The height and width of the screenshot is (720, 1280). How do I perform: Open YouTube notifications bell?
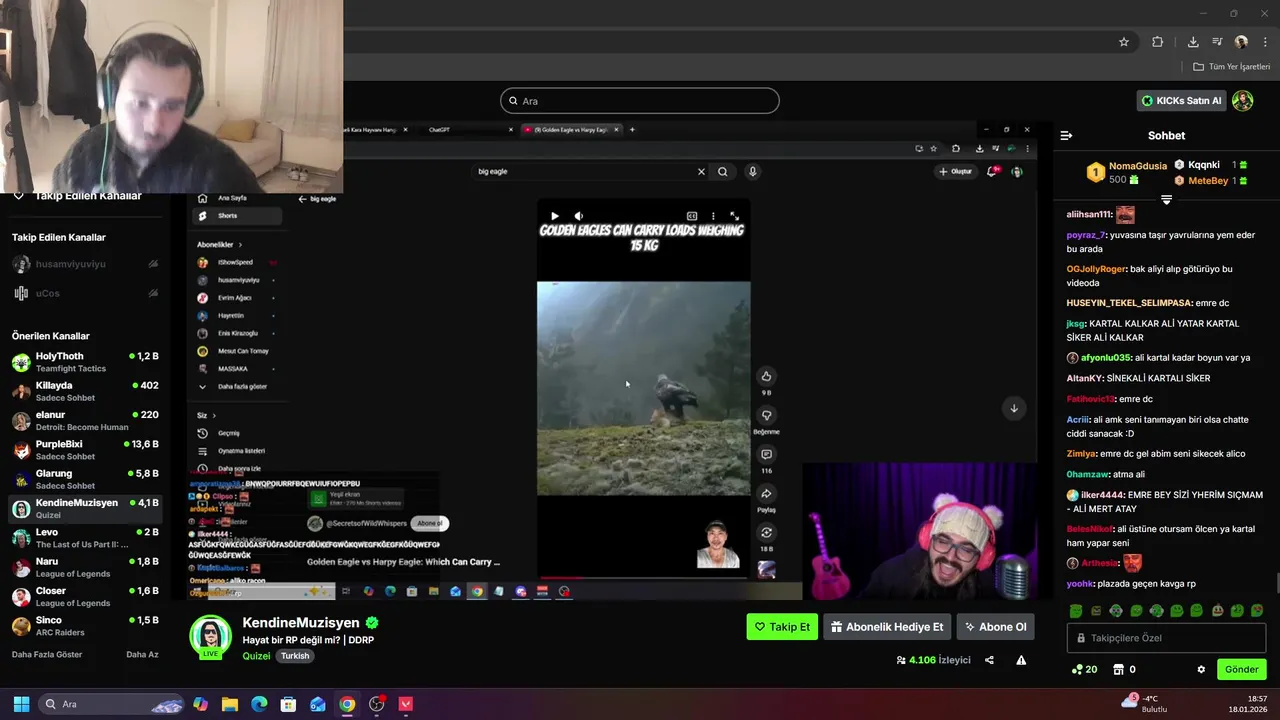tap(993, 172)
